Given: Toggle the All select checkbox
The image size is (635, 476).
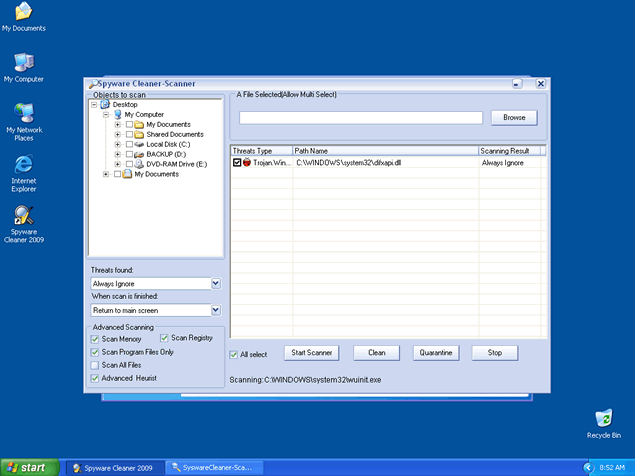Looking at the screenshot, I should [x=233, y=354].
